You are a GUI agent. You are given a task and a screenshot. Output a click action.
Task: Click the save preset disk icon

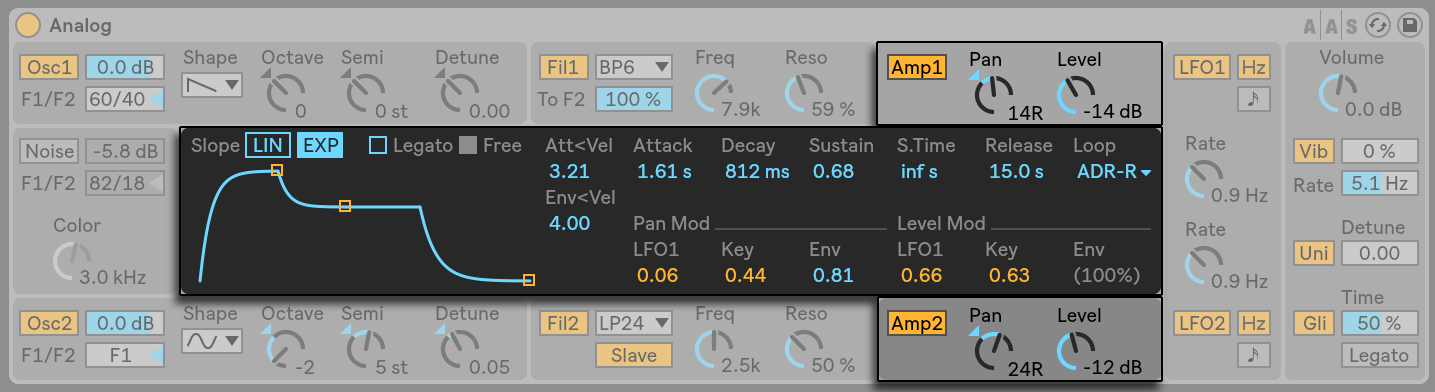pyautogui.click(x=1410, y=25)
